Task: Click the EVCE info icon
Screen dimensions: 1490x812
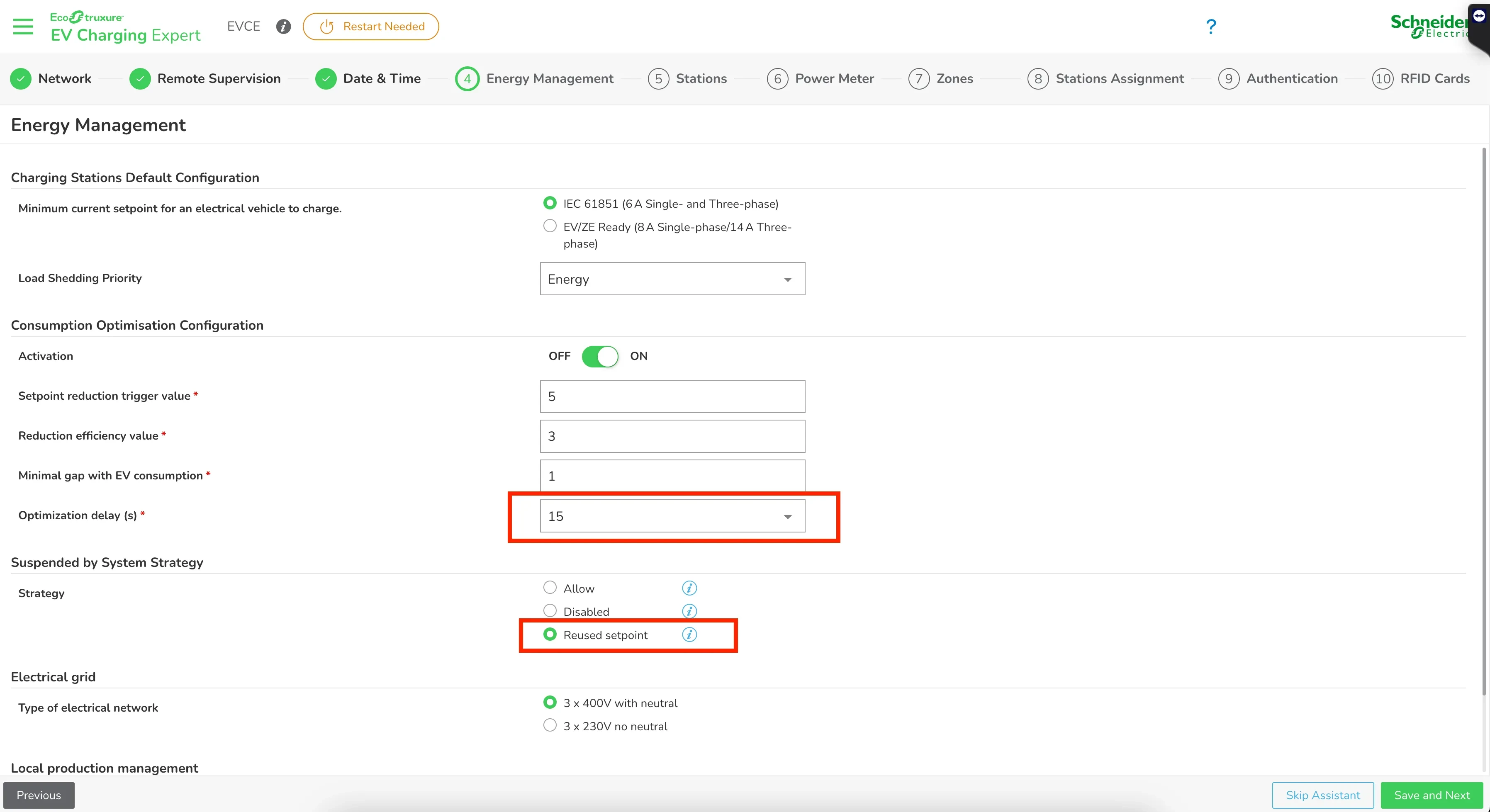Action: [283, 27]
